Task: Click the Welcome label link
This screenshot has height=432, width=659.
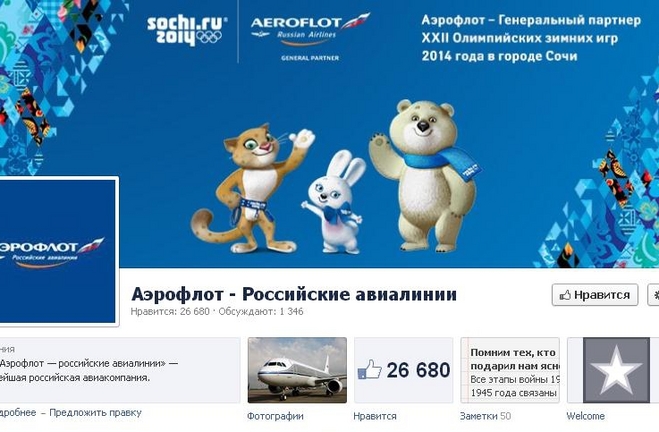Action: click(585, 416)
